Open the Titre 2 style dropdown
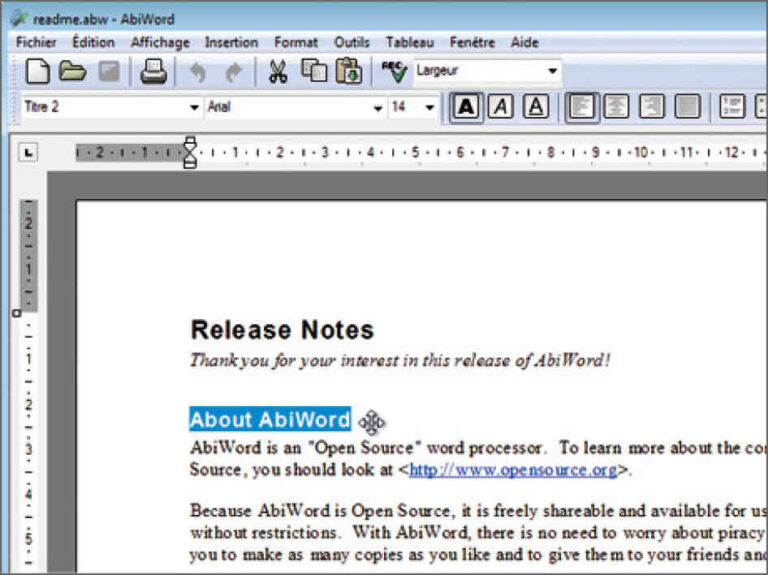The height and width of the screenshot is (575, 768). 194,107
